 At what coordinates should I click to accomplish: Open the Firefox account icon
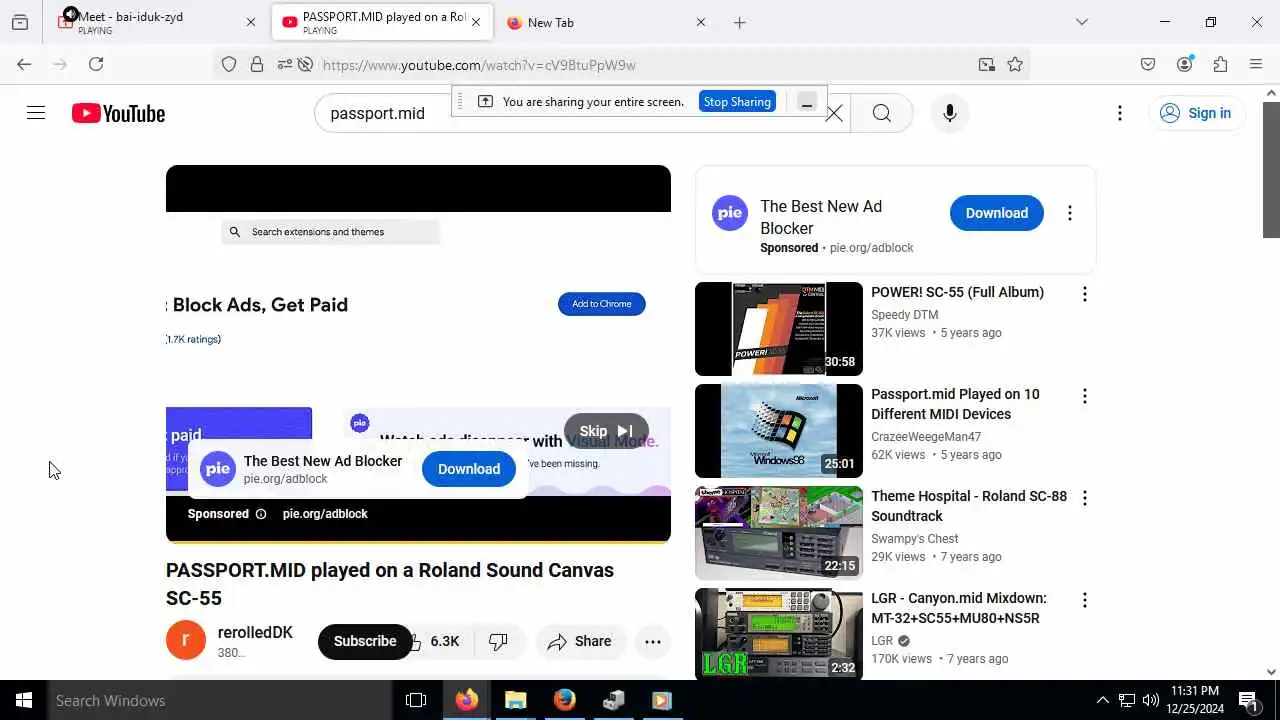pos(1185,64)
